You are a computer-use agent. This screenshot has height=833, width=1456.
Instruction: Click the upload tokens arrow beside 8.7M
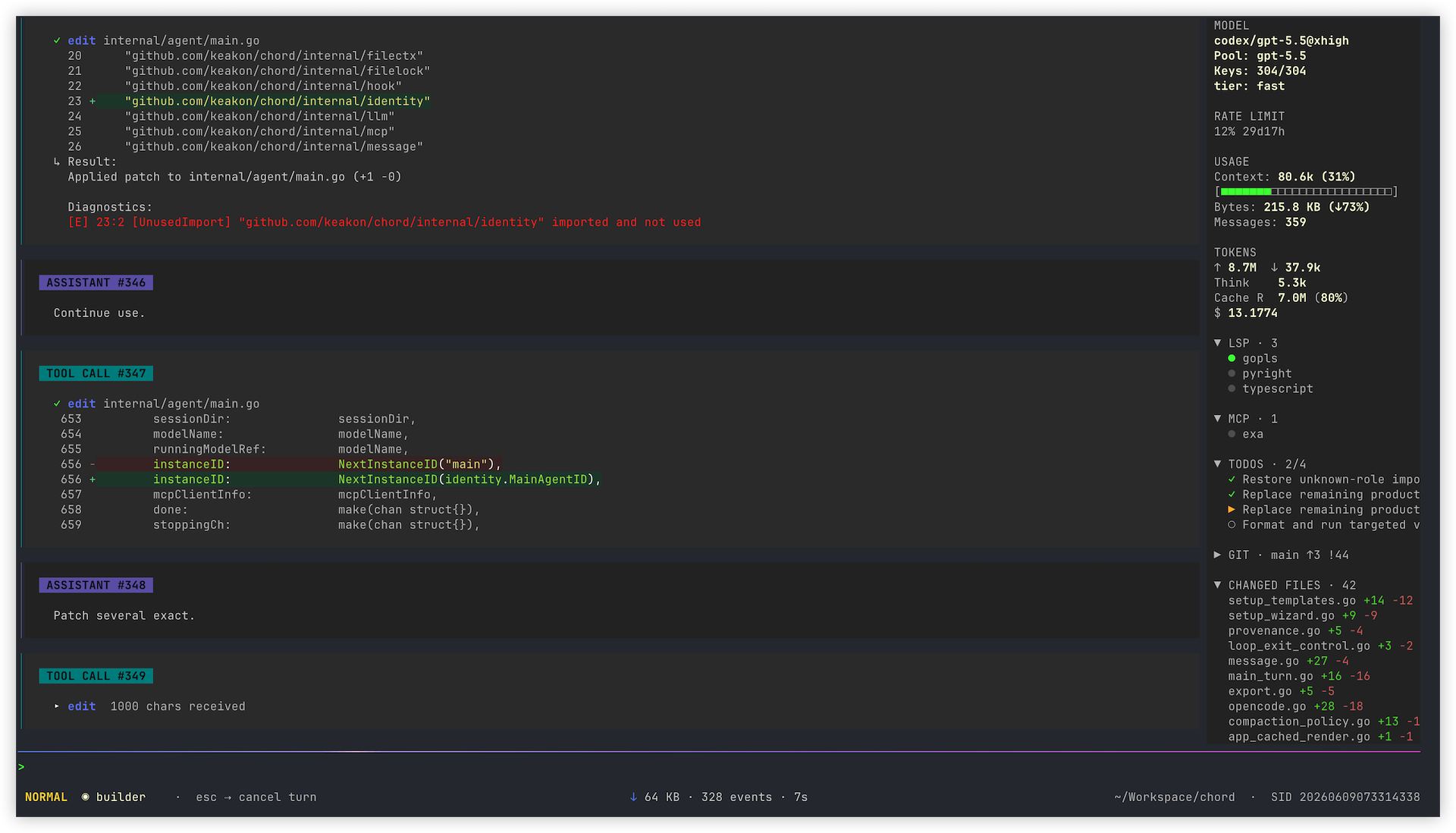point(1218,268)
